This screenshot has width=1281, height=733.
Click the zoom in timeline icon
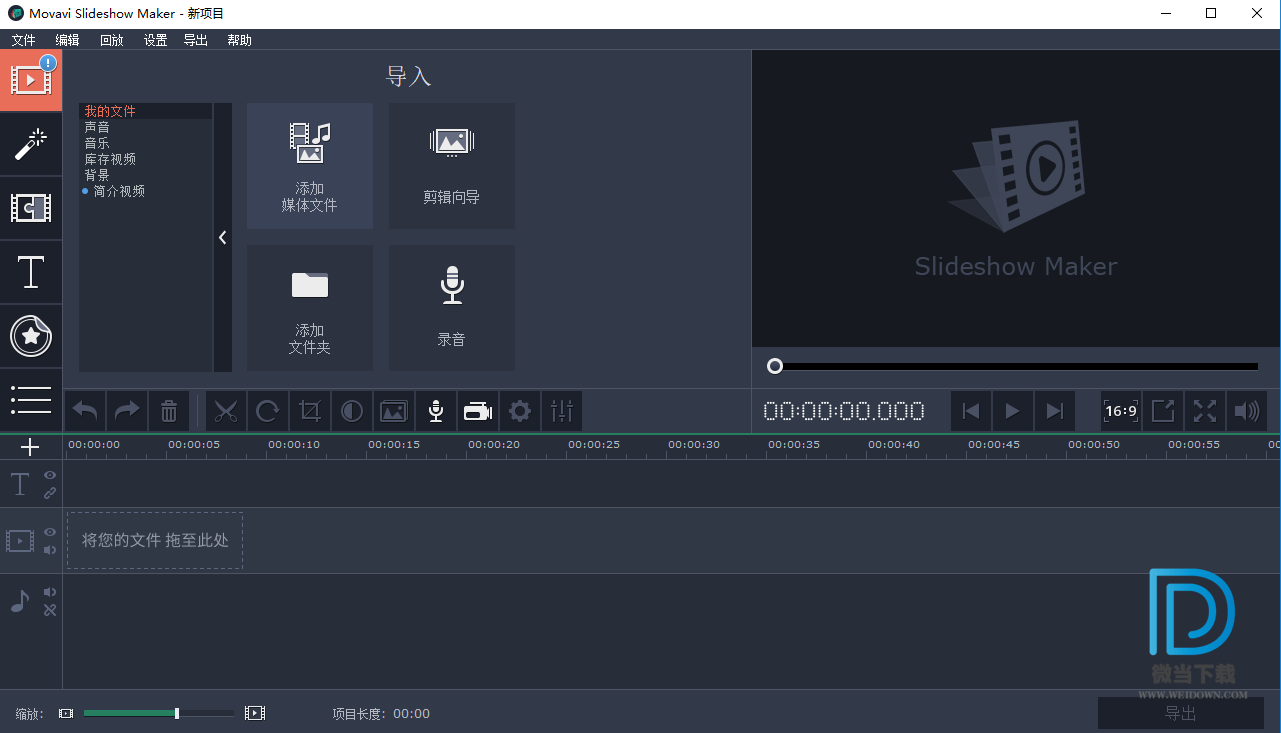tap(255, 713)
